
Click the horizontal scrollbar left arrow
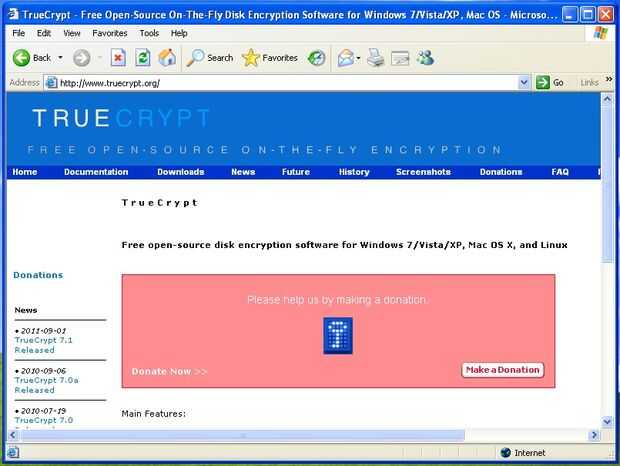pyautogui.click(x=13, y=435)
